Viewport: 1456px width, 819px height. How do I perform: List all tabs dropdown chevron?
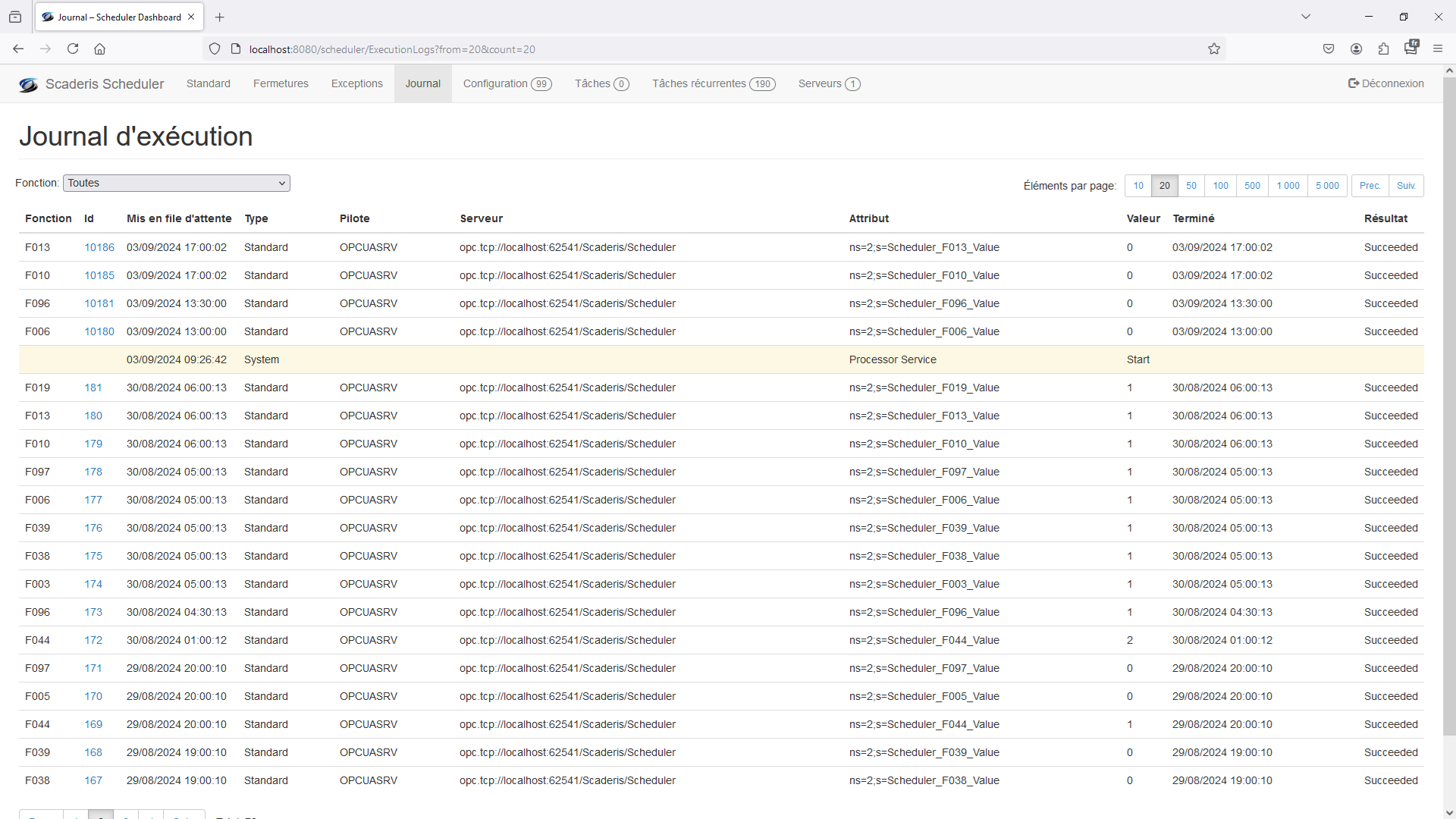1306,17
